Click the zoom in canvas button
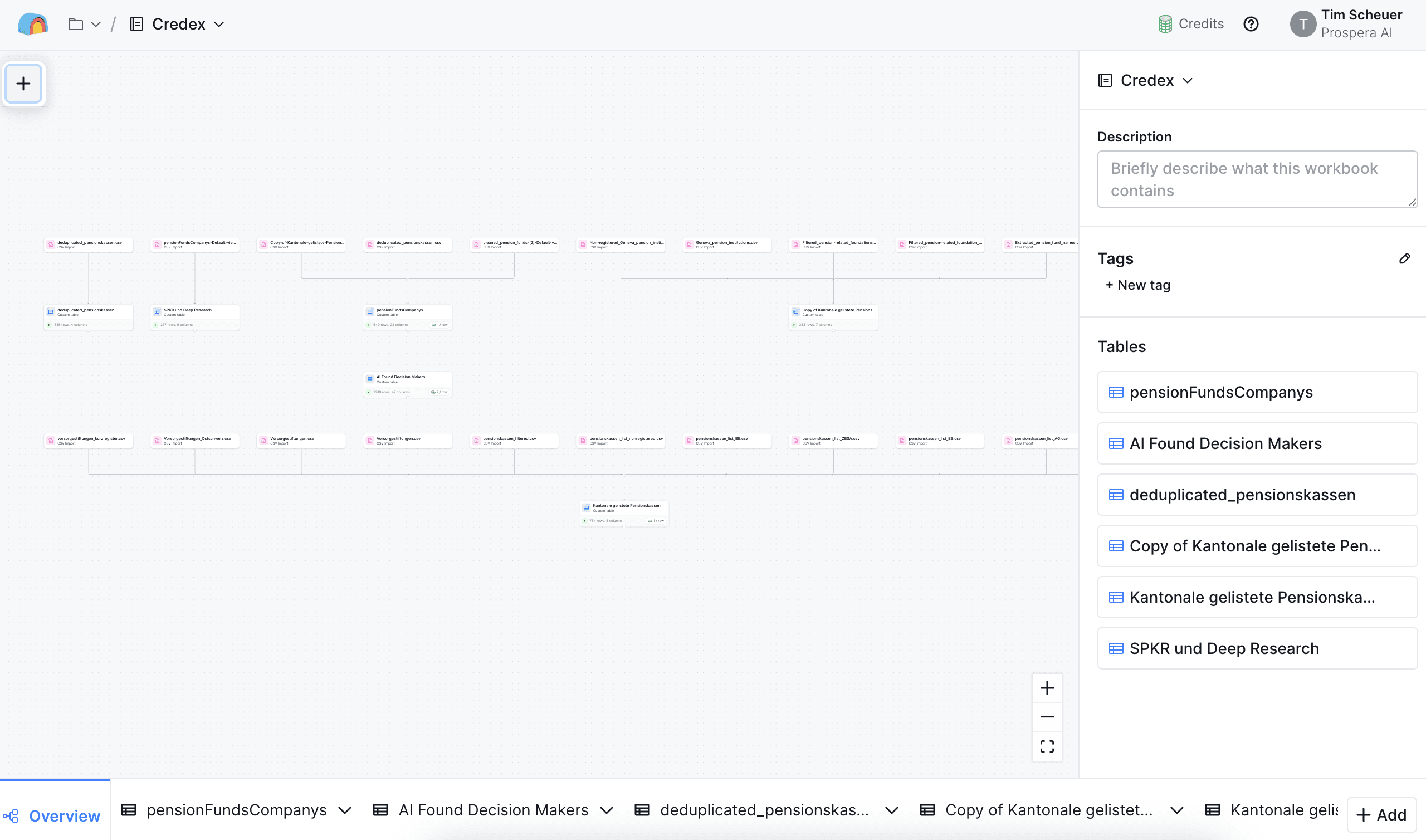This screenshot has height=840, width=1426. [x=1047, y=688]
